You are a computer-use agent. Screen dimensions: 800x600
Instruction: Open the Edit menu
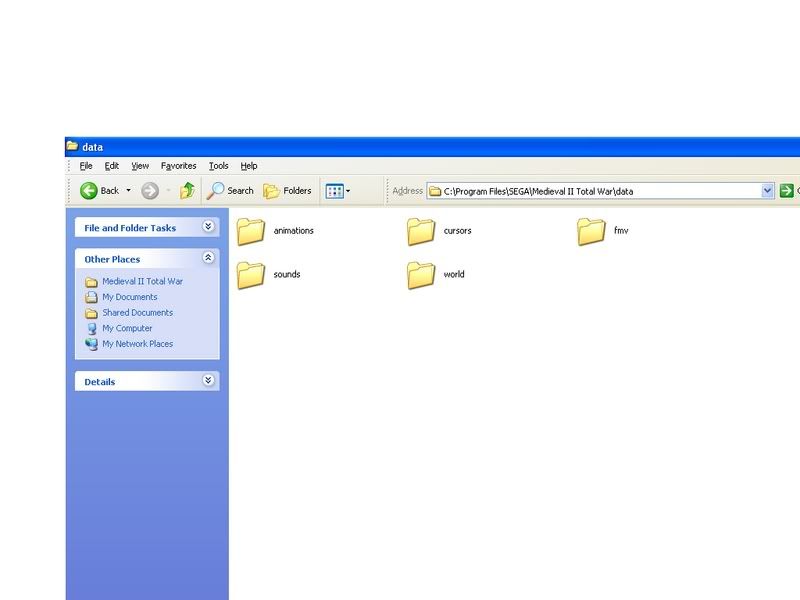pyautogui.click(x=112, y=165)
